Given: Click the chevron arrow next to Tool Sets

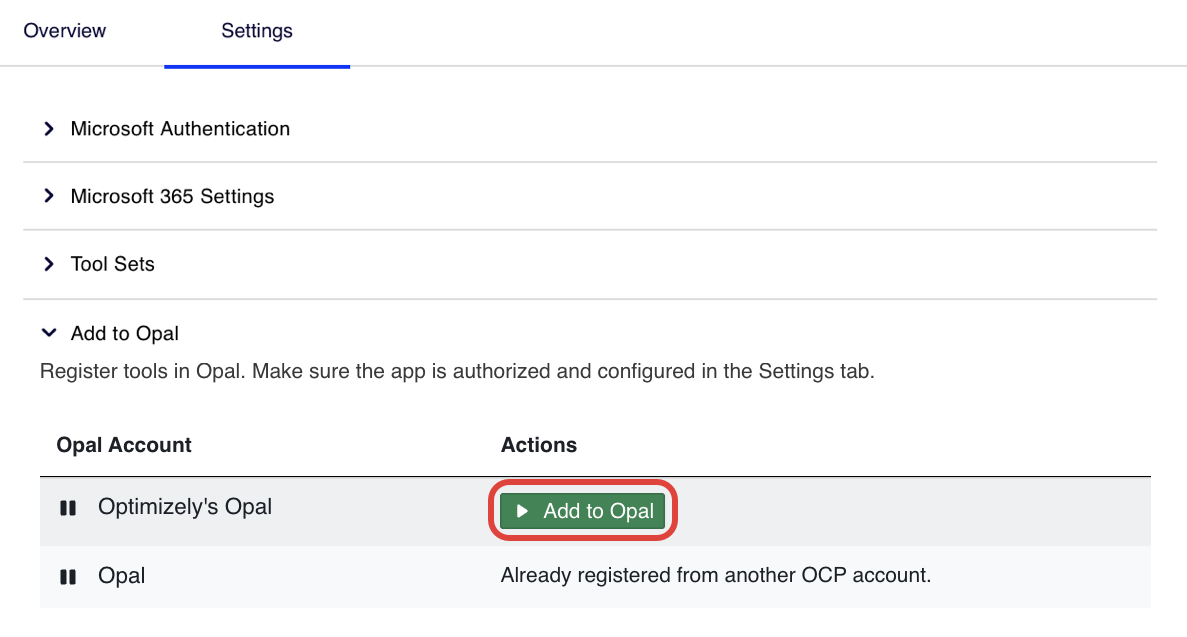Looking at the screenshot, I should [x=48, y=265].
